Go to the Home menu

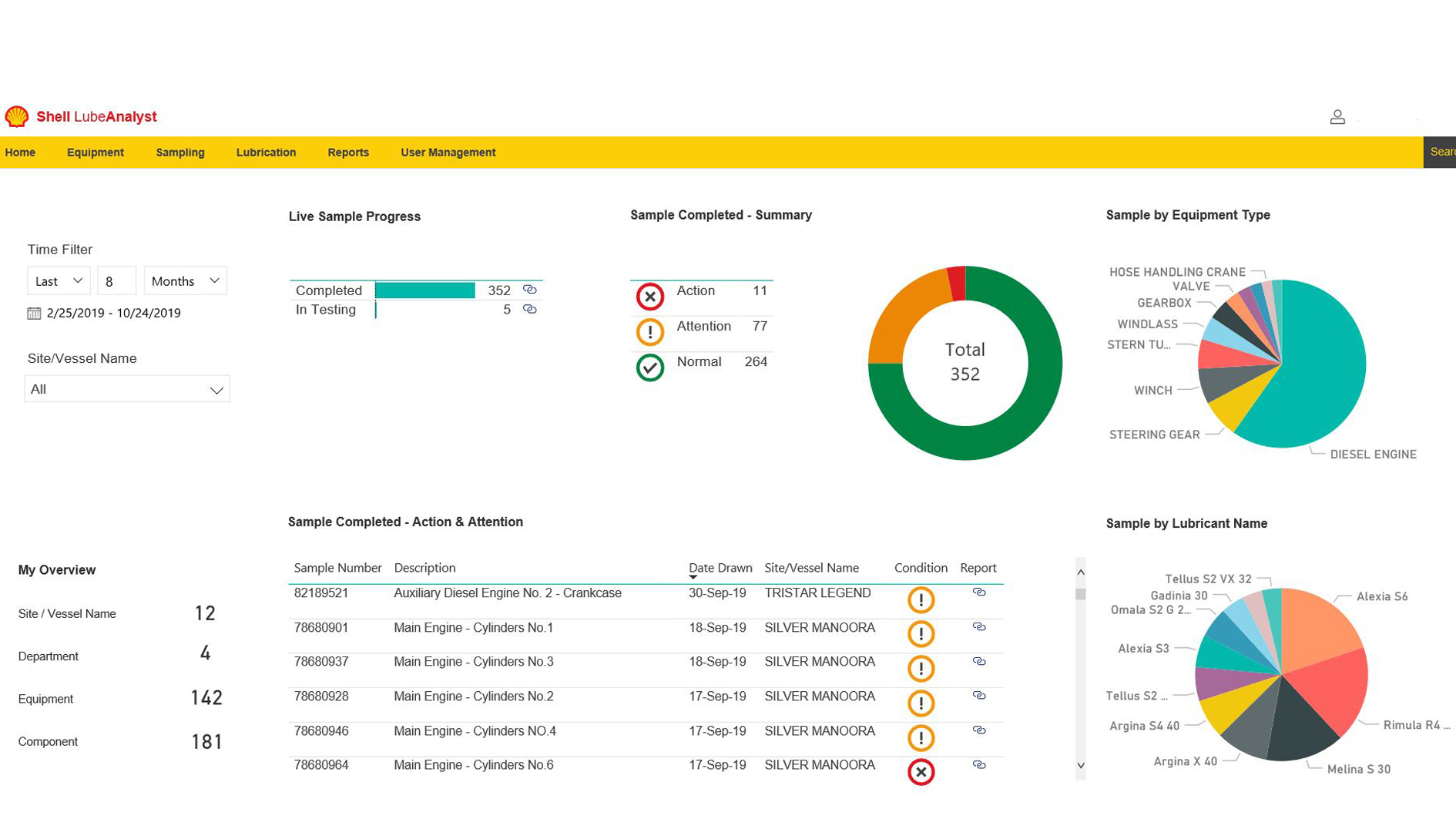coord(20,153)
